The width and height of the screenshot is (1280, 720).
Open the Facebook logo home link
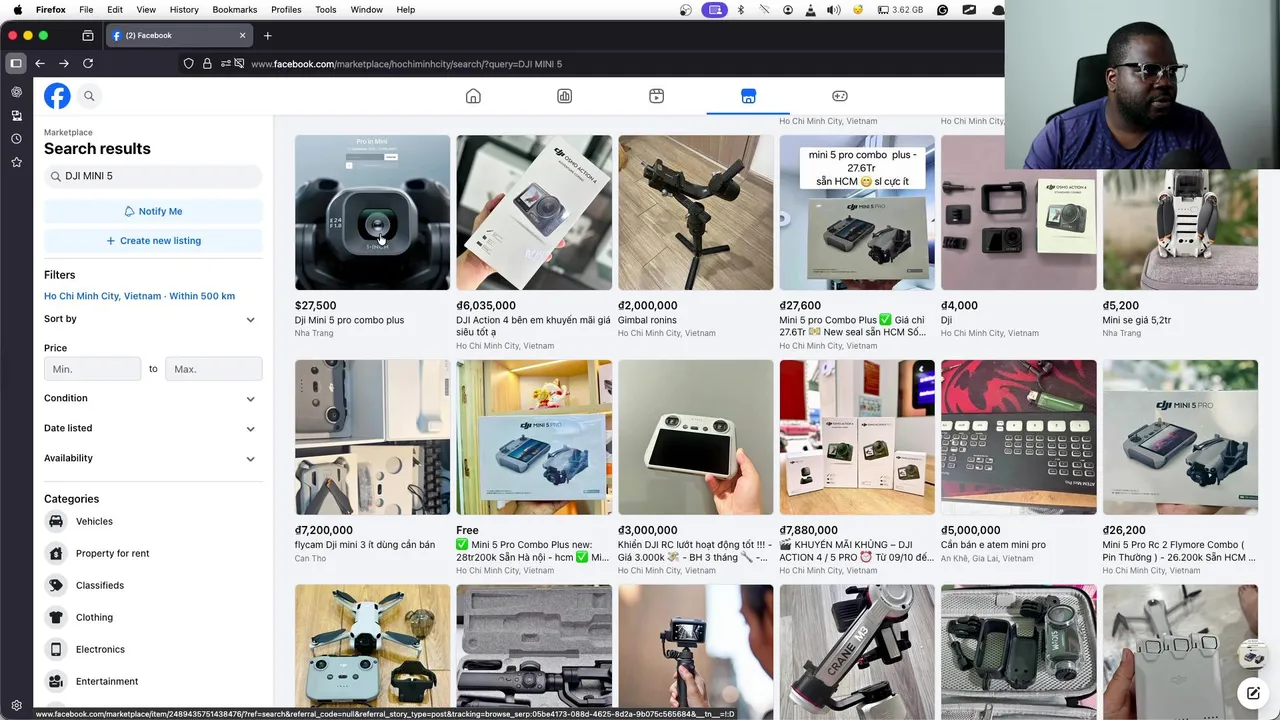click(57, 96)
